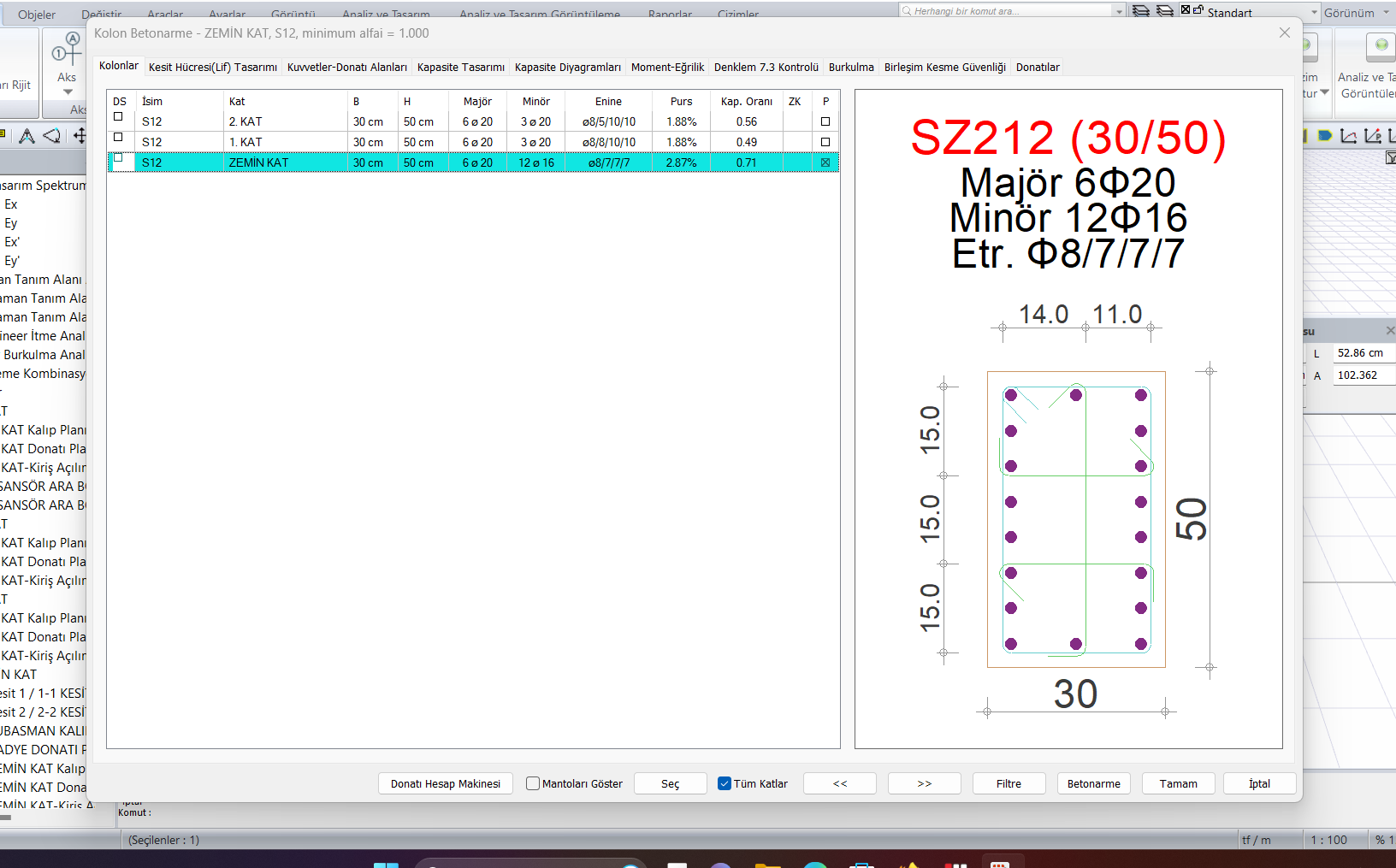Toggle the P checkbox in 2. KAT row
The height and width of the screenshot is (868, 1396).
point(825,121)
